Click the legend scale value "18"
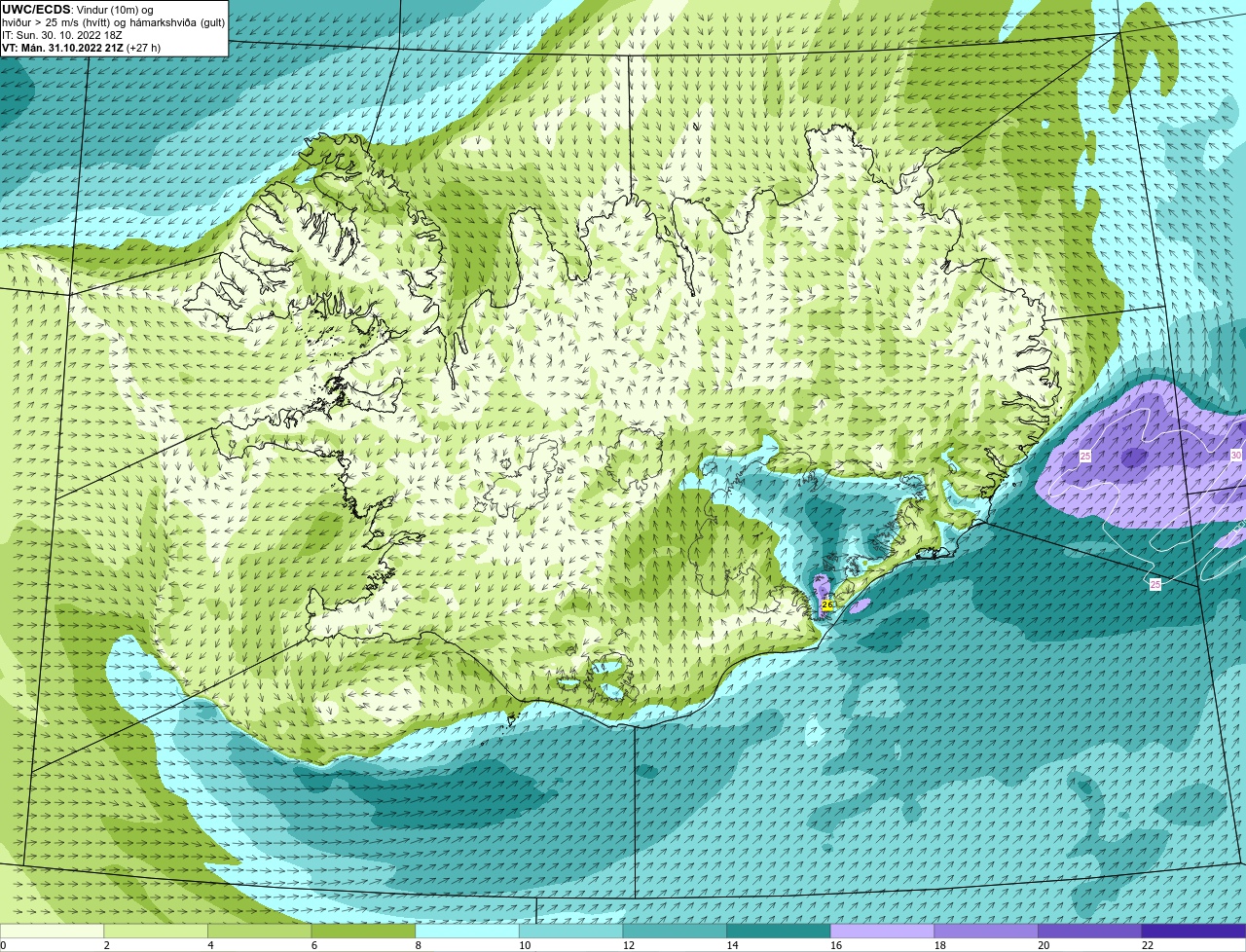The image size is (1246, 952). [x=940, y=945]
